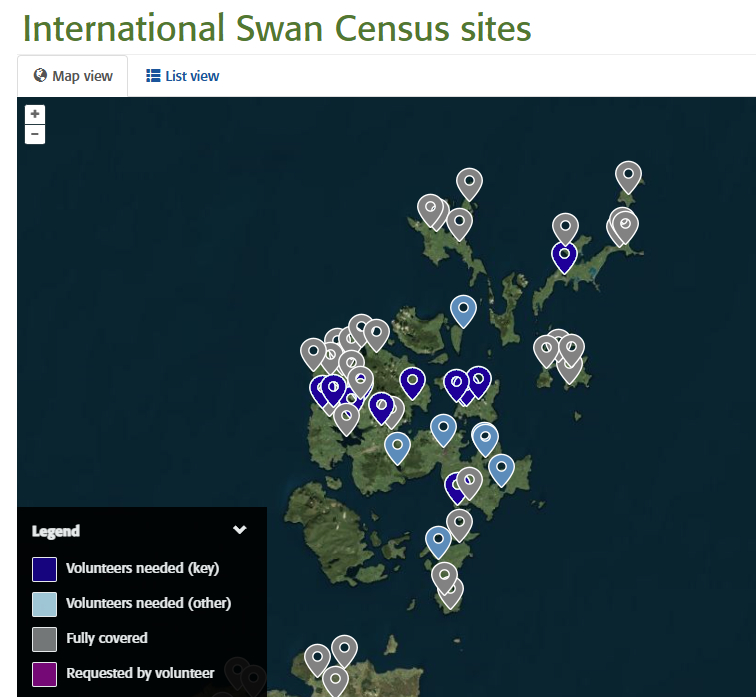Click the International Swan Census sites heading
Viewport: 756px width, 697px height.
pos(277,28)
